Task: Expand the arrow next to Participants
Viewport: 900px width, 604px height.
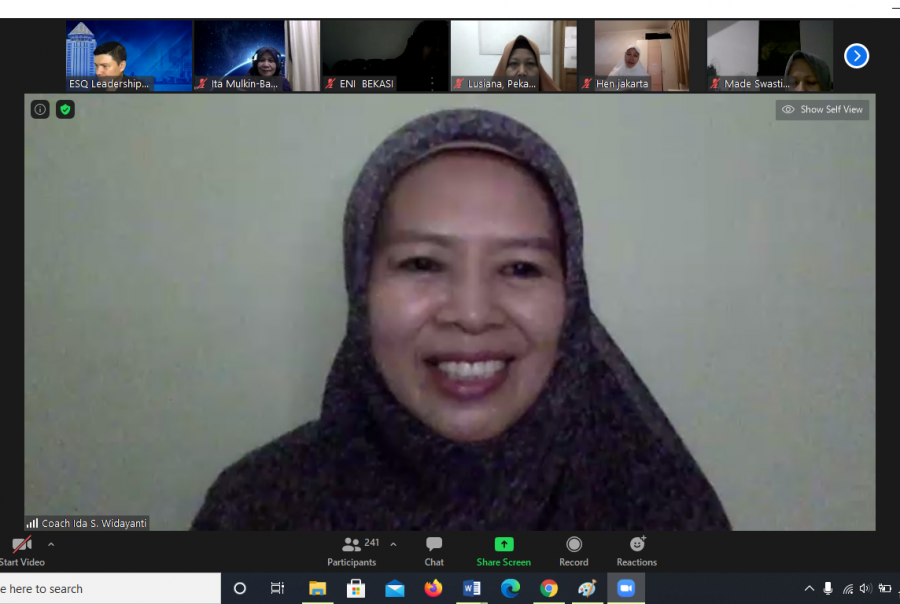Action: point(393,545)
